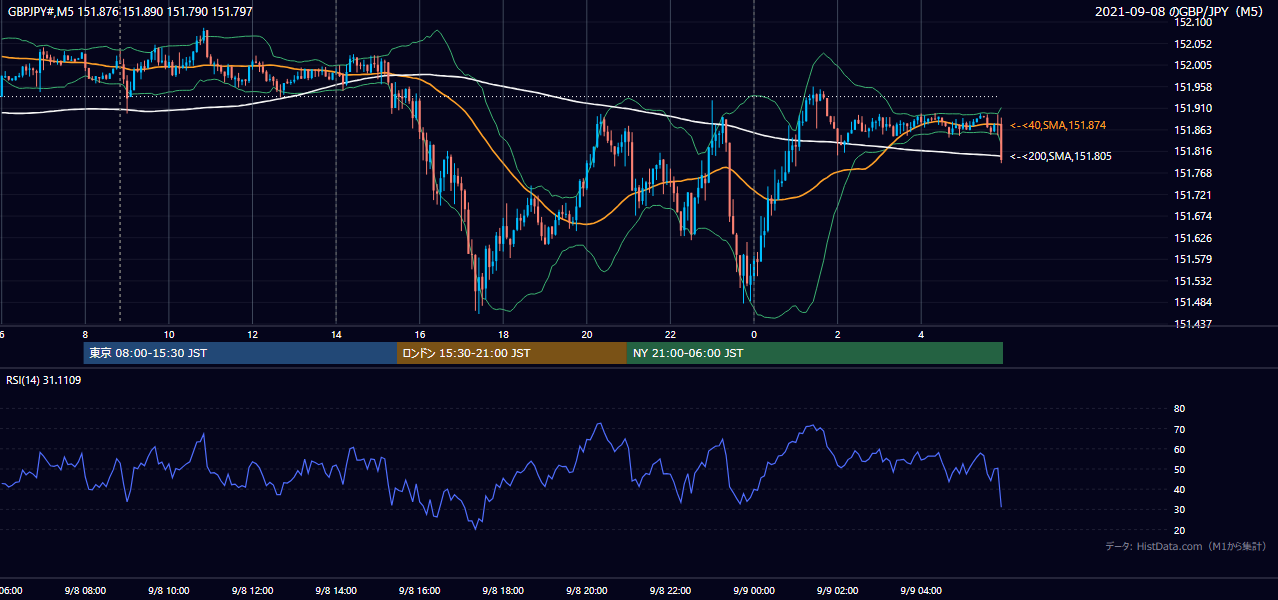Click the 151.437 price axis label
Image resolution: width=1278 pixels, height=600 pixels.
(1193, 324)
